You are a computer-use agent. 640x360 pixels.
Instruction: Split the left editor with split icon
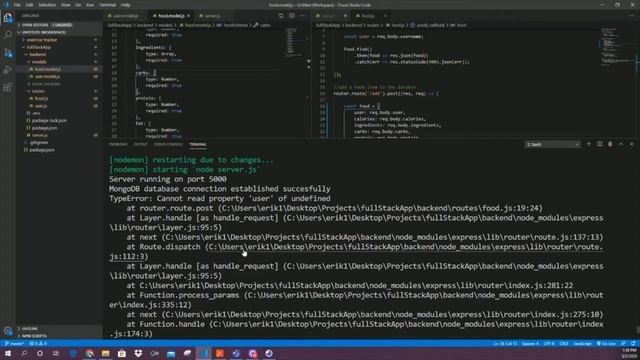[292, 16]
